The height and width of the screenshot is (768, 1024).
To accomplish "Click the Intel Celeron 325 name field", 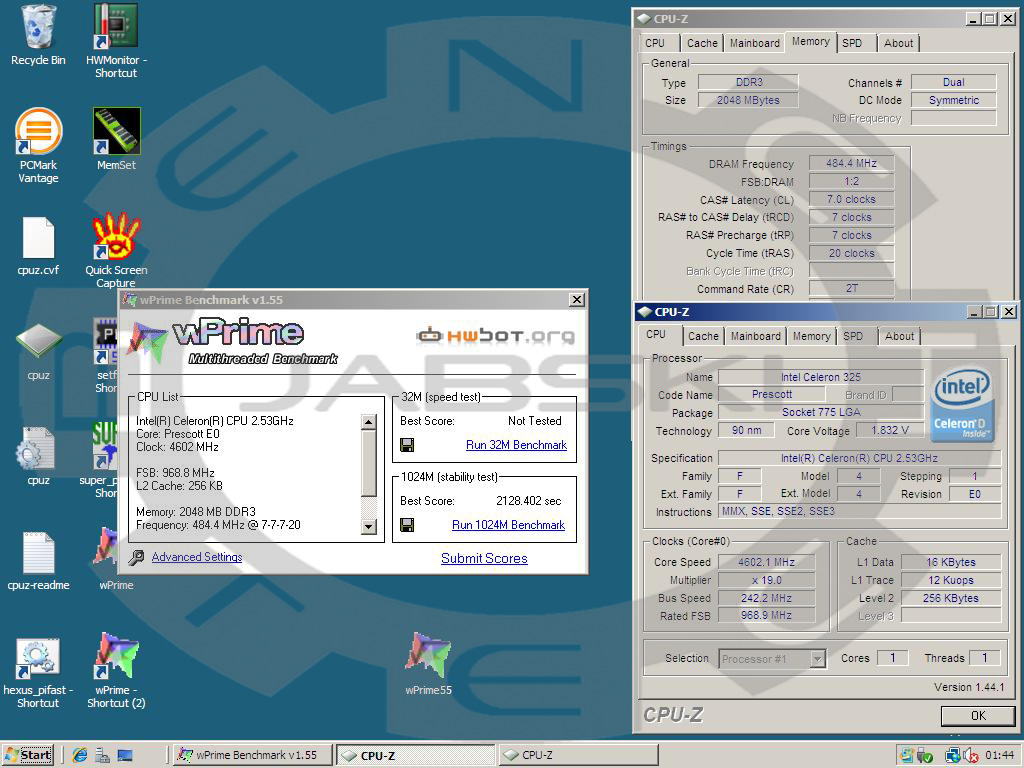I will [821, 377].
